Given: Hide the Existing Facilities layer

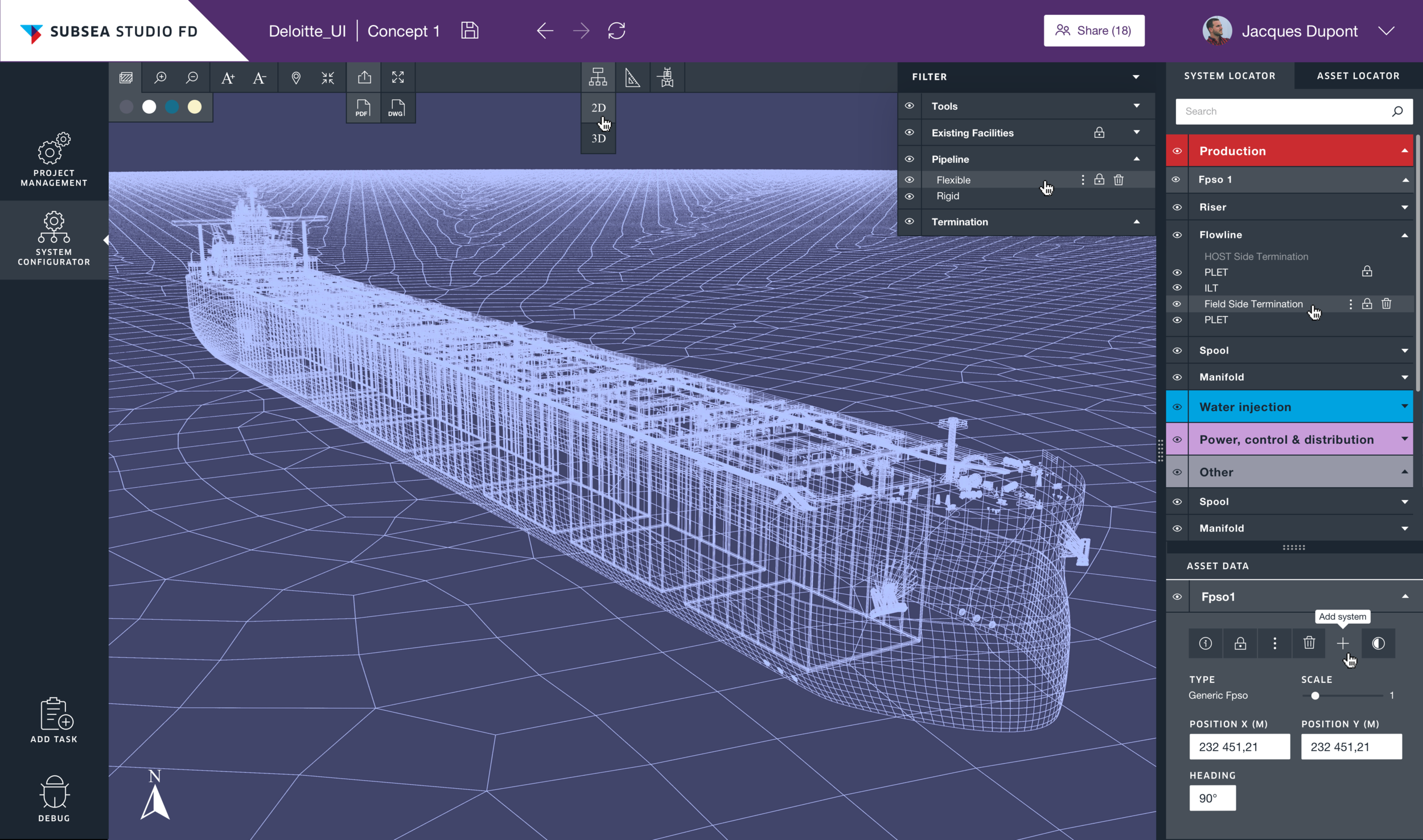Looking at the screenshot, I should (x=910, y=133).
